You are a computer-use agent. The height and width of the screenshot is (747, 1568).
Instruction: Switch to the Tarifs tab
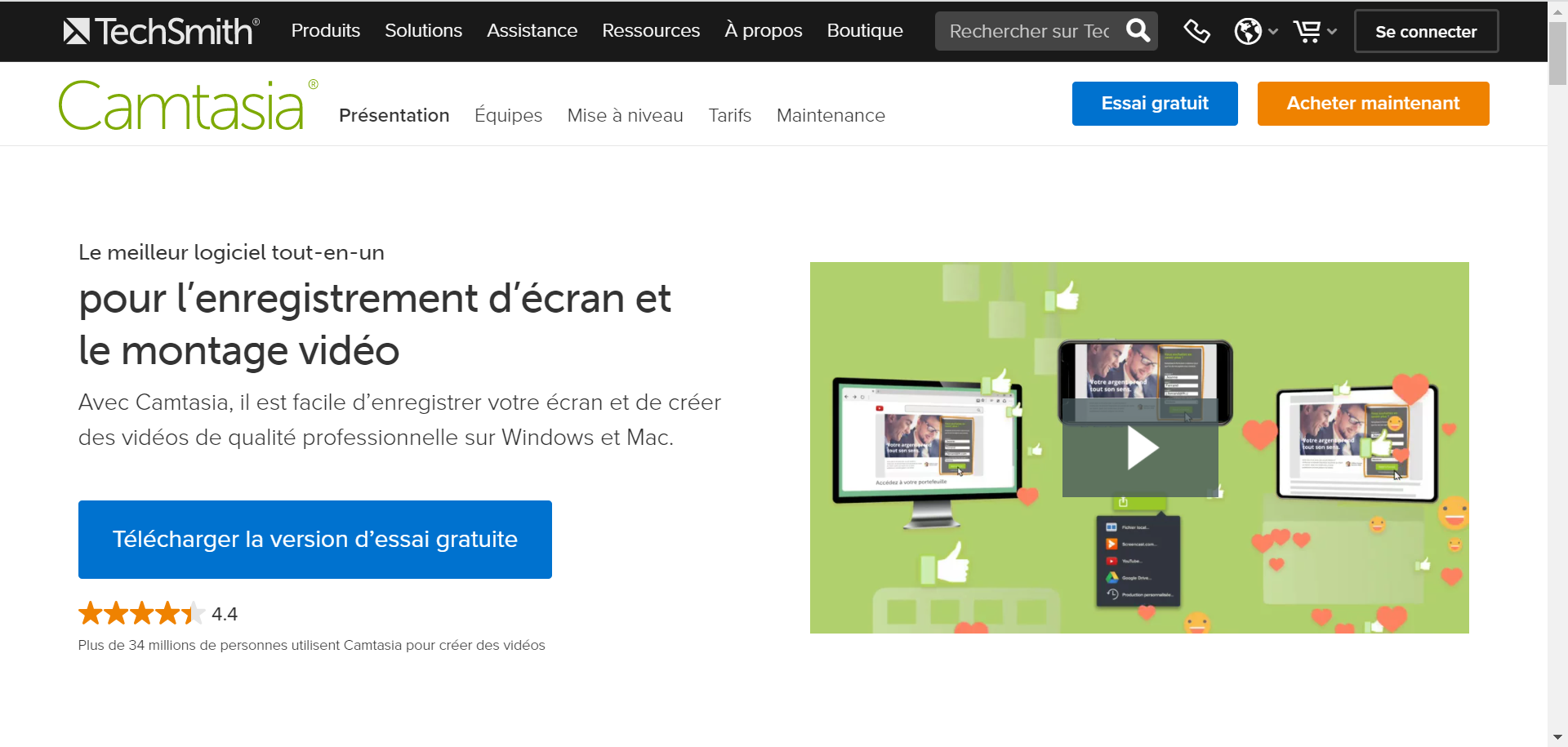coord(729,115)
